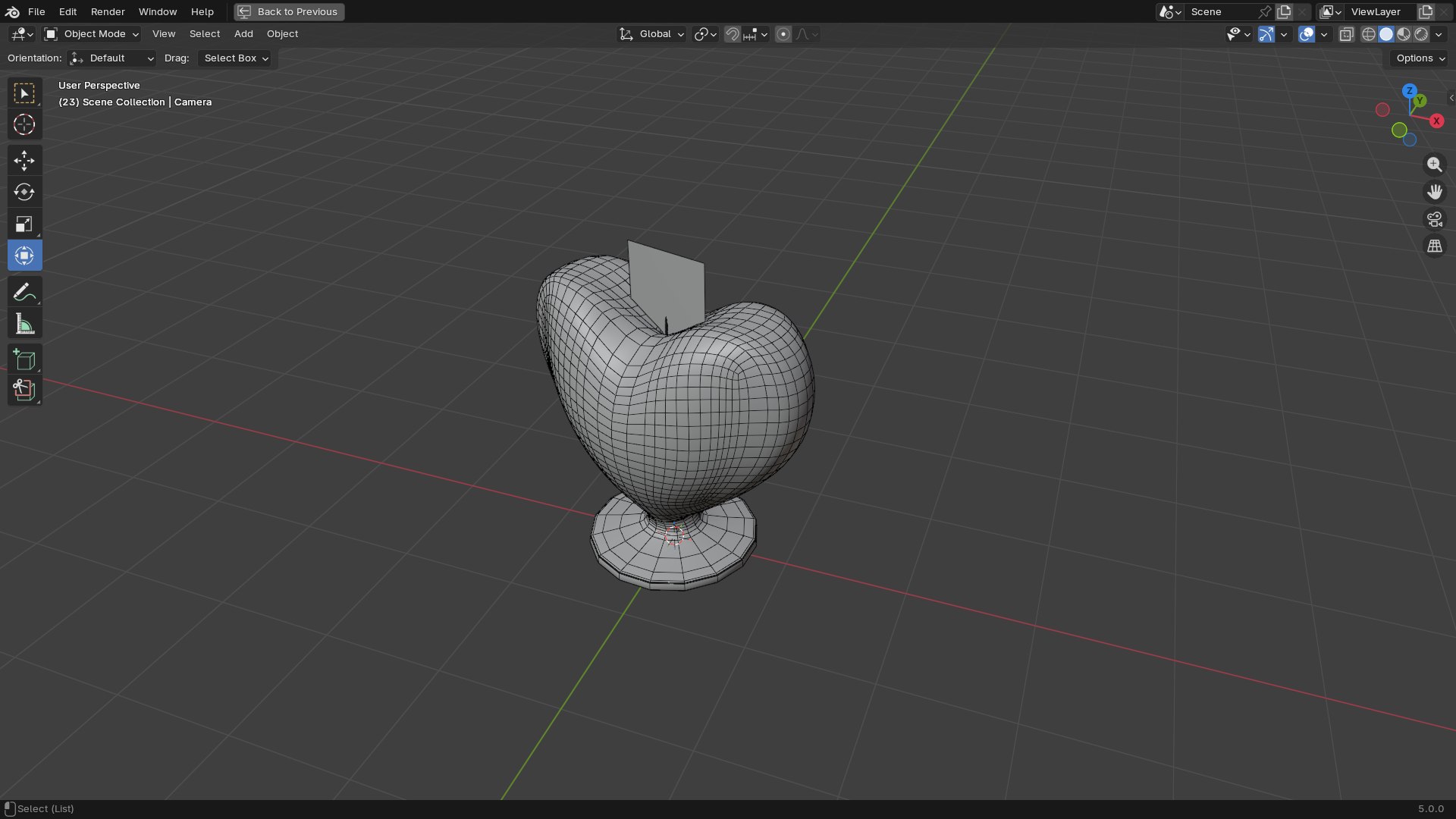Image resolution: width=1456 pixels, height=819 pixels.
Task: Select the Transform tool
Action: pos(24,256)
